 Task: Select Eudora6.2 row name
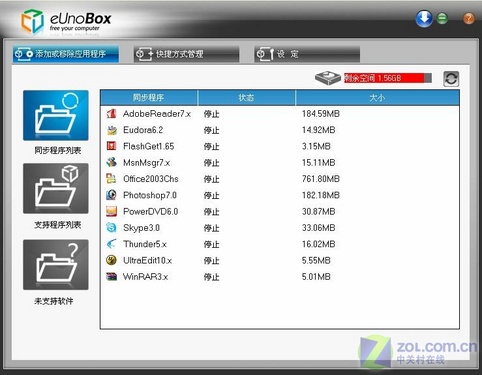click(143, 130)
